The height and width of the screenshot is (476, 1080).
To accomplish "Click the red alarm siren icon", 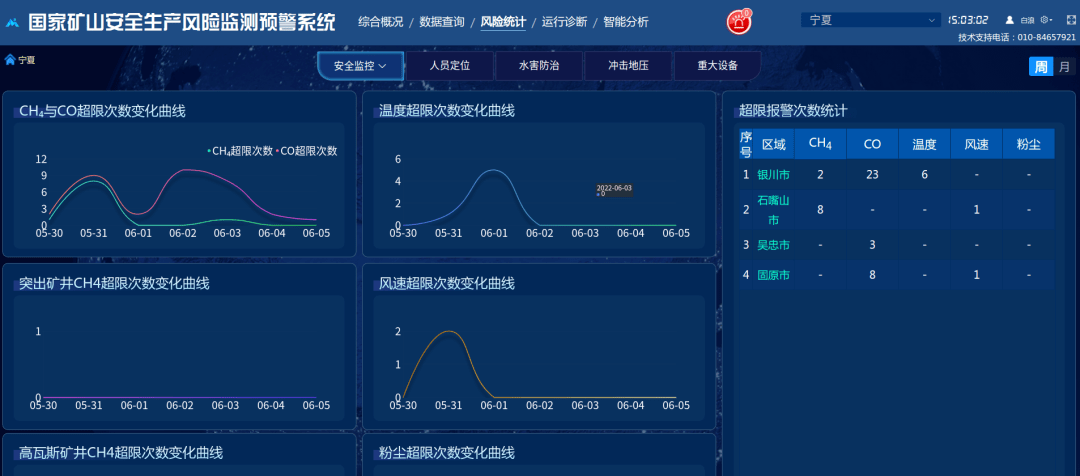I will (x=739, y=22).
